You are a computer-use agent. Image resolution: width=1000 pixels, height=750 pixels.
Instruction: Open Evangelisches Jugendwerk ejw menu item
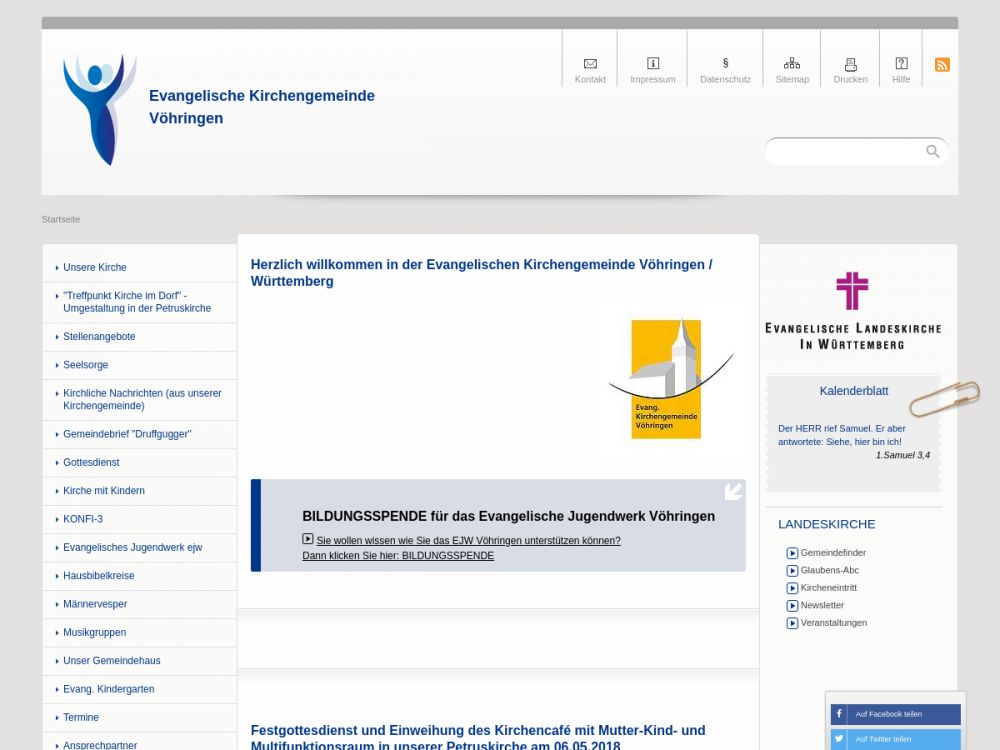point(132,548)
